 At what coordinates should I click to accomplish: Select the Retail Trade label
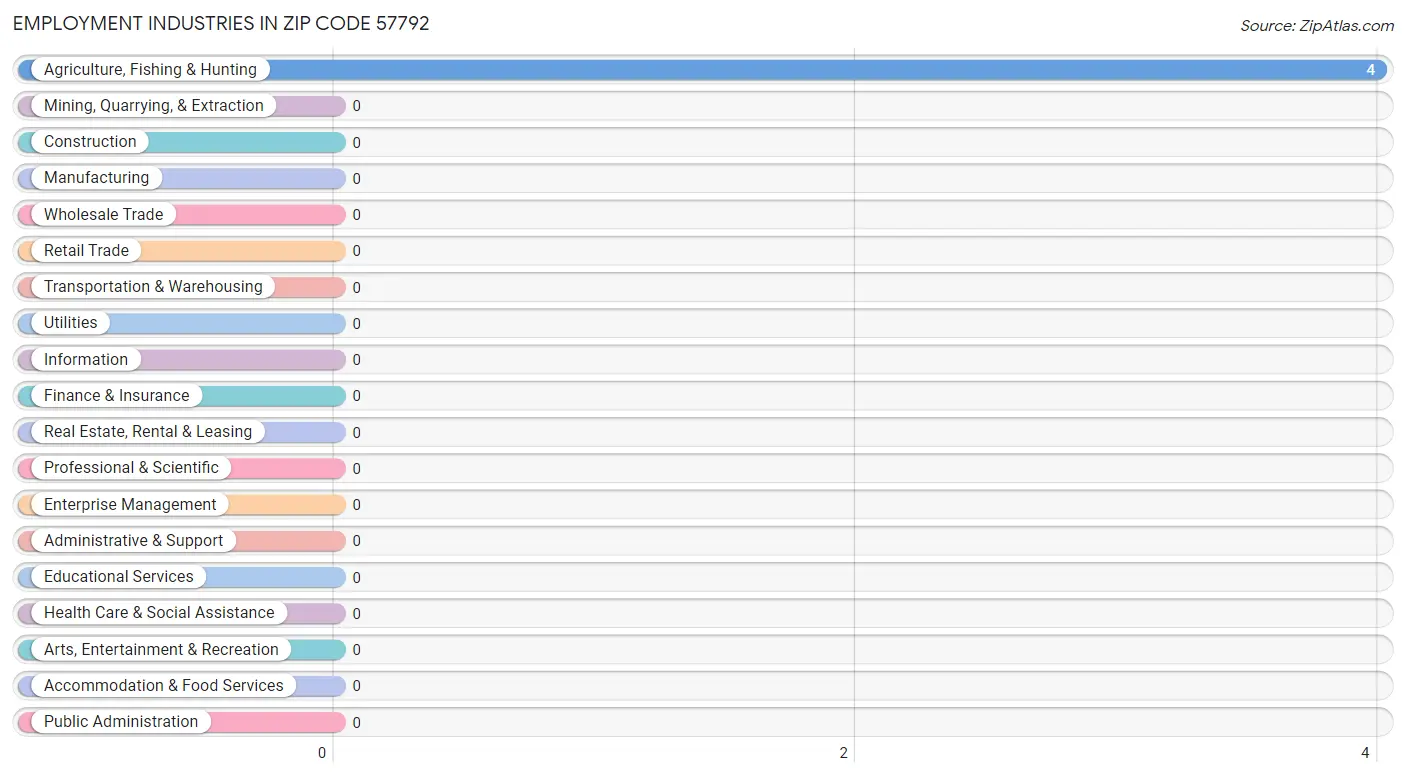(86, 251)
